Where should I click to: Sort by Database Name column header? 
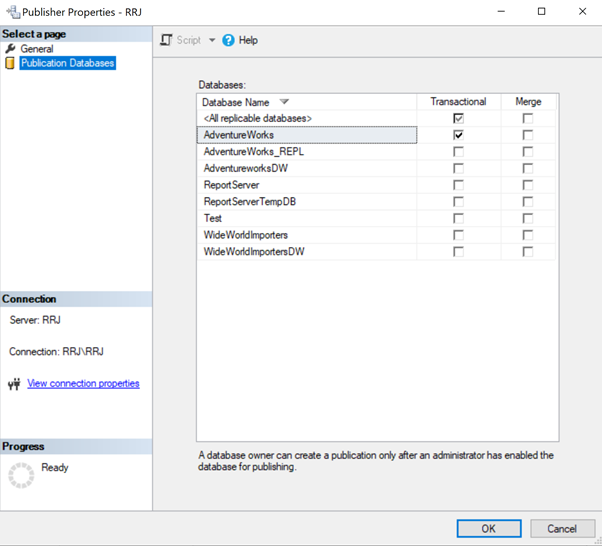(x=306, y=102)
